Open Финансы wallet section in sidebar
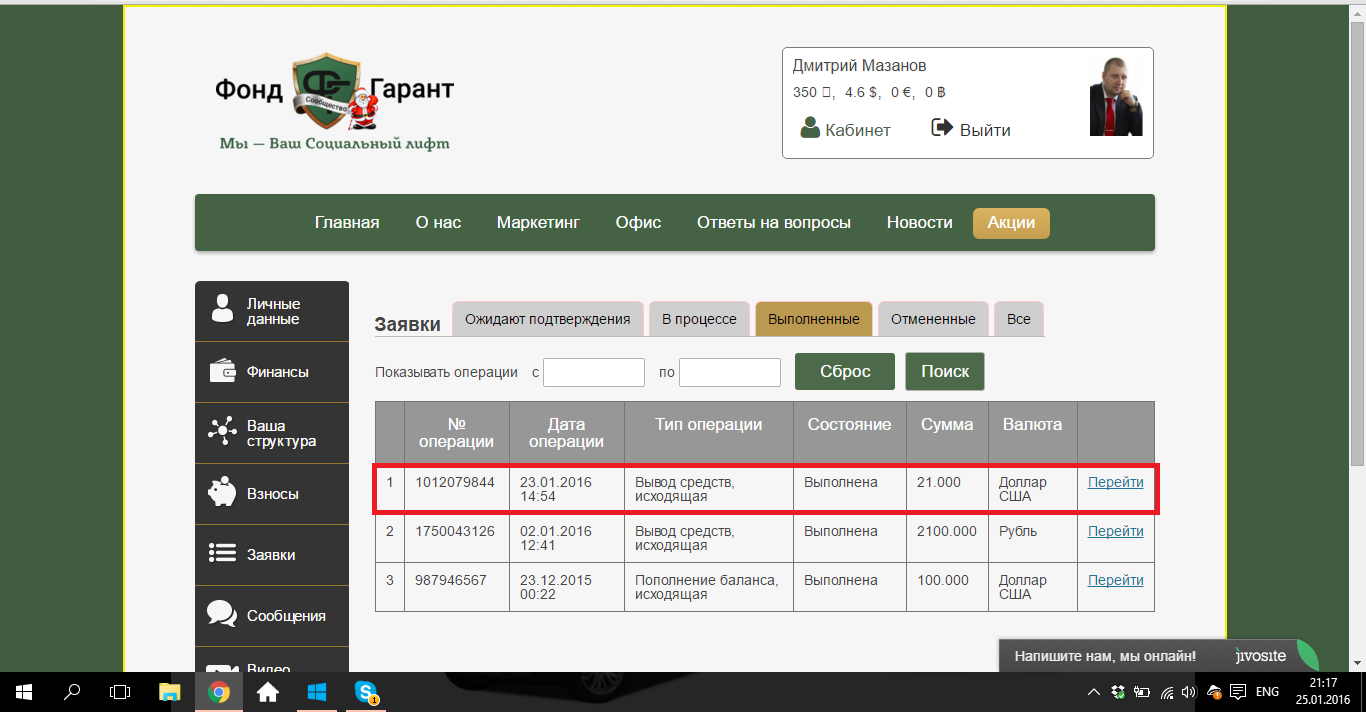The height and width of the screenshot is (712, 1366). 272,372
